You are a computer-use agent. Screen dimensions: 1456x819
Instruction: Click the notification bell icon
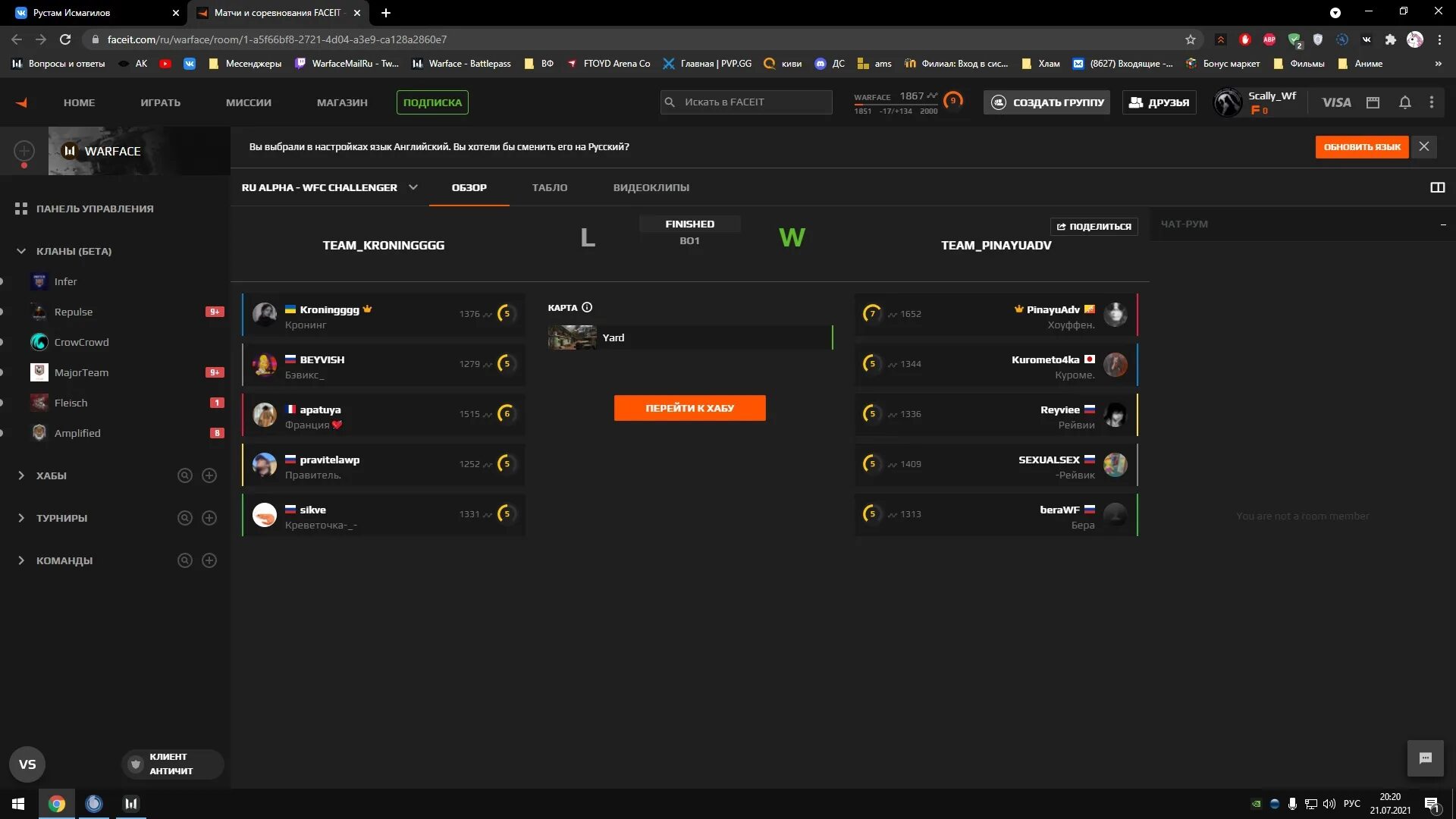point(1405,101)
